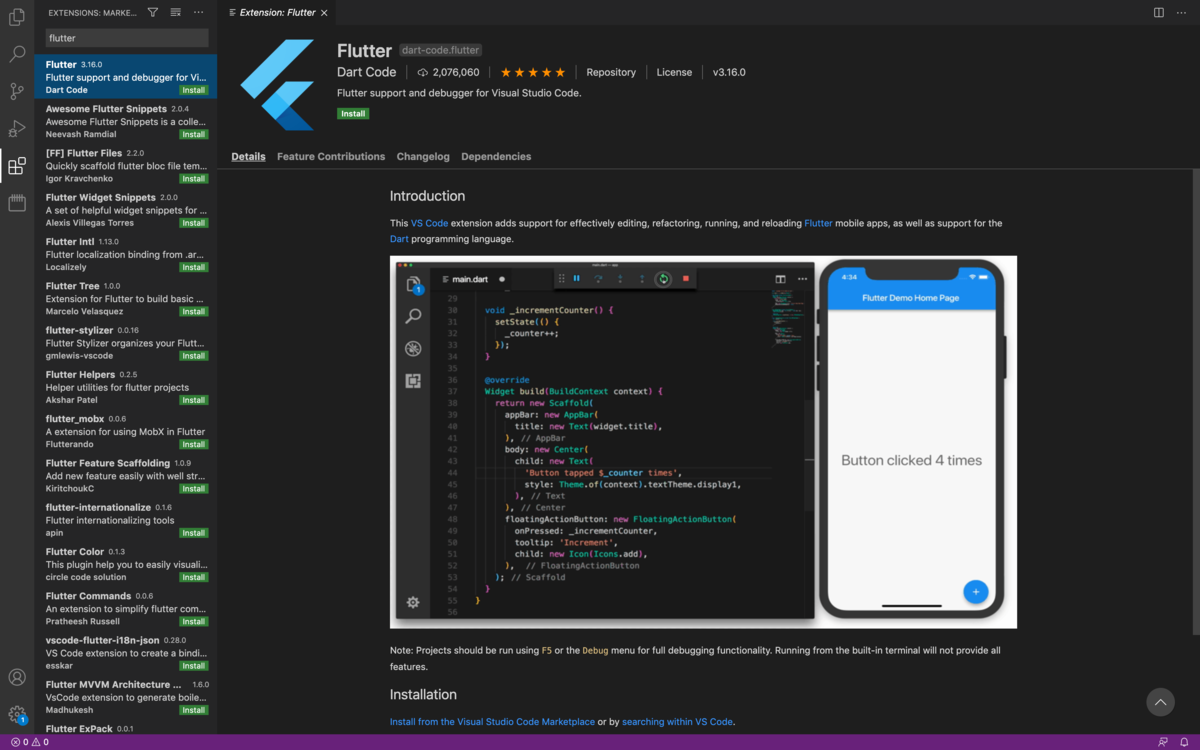Select Awesome Flutter Snippets list entry title
The height and width of the screenshot is (750, 1200).
click(x=106, y=108)
